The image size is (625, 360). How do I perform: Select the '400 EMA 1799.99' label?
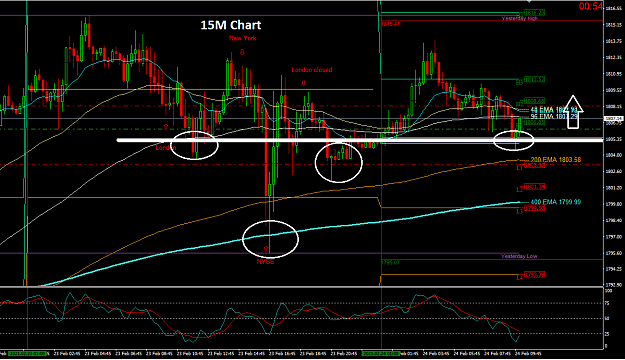pos(556,202)
